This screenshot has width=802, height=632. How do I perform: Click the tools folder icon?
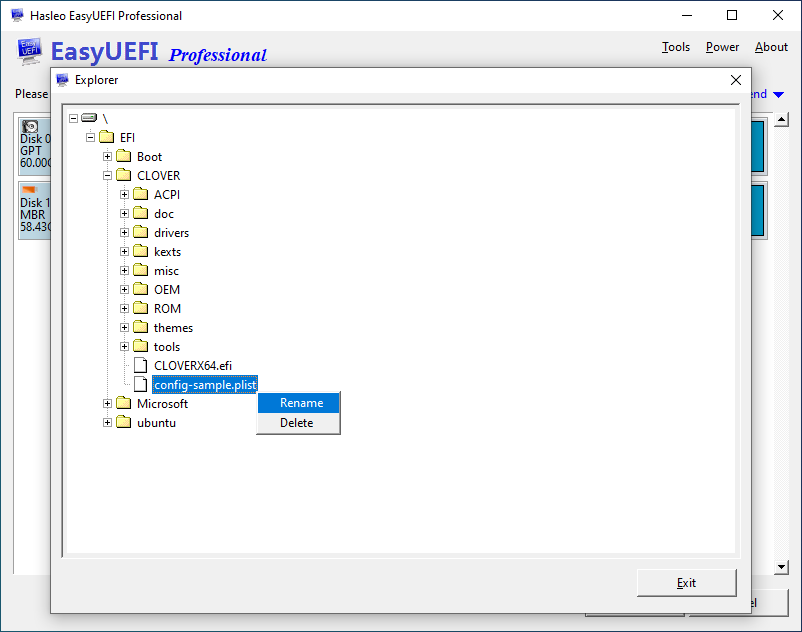point(140,346)
